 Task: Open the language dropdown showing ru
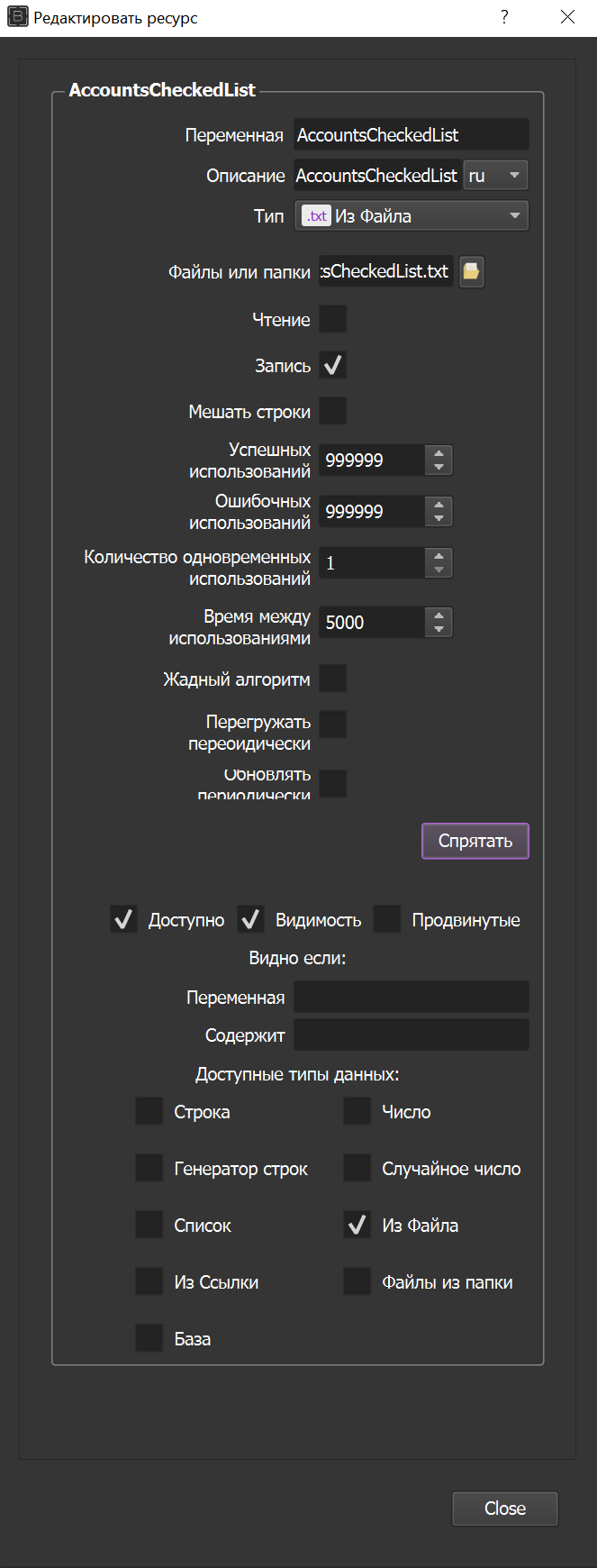coord(495,175)
